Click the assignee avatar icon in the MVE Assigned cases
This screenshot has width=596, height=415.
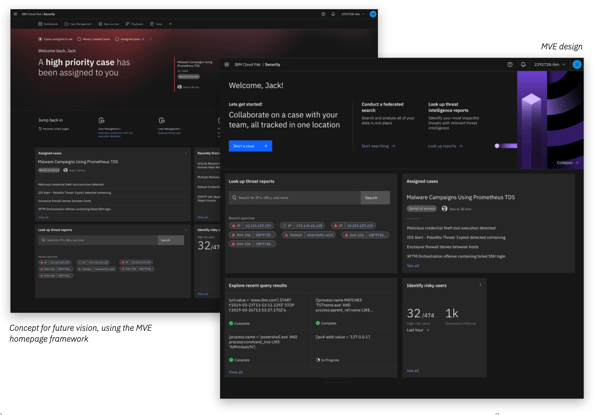[x=444, y=209]
